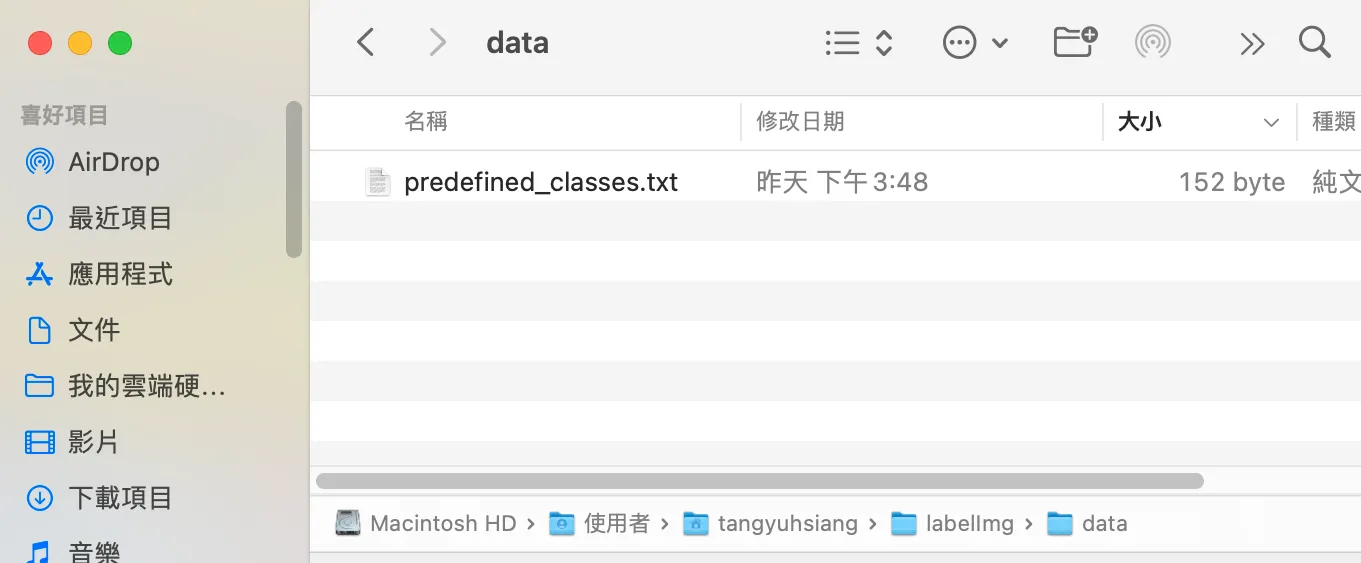Viewport: 1361px width, 563px height.
Task: Sort by the 修改日期 column header
Action: click(x=800, y=122)
